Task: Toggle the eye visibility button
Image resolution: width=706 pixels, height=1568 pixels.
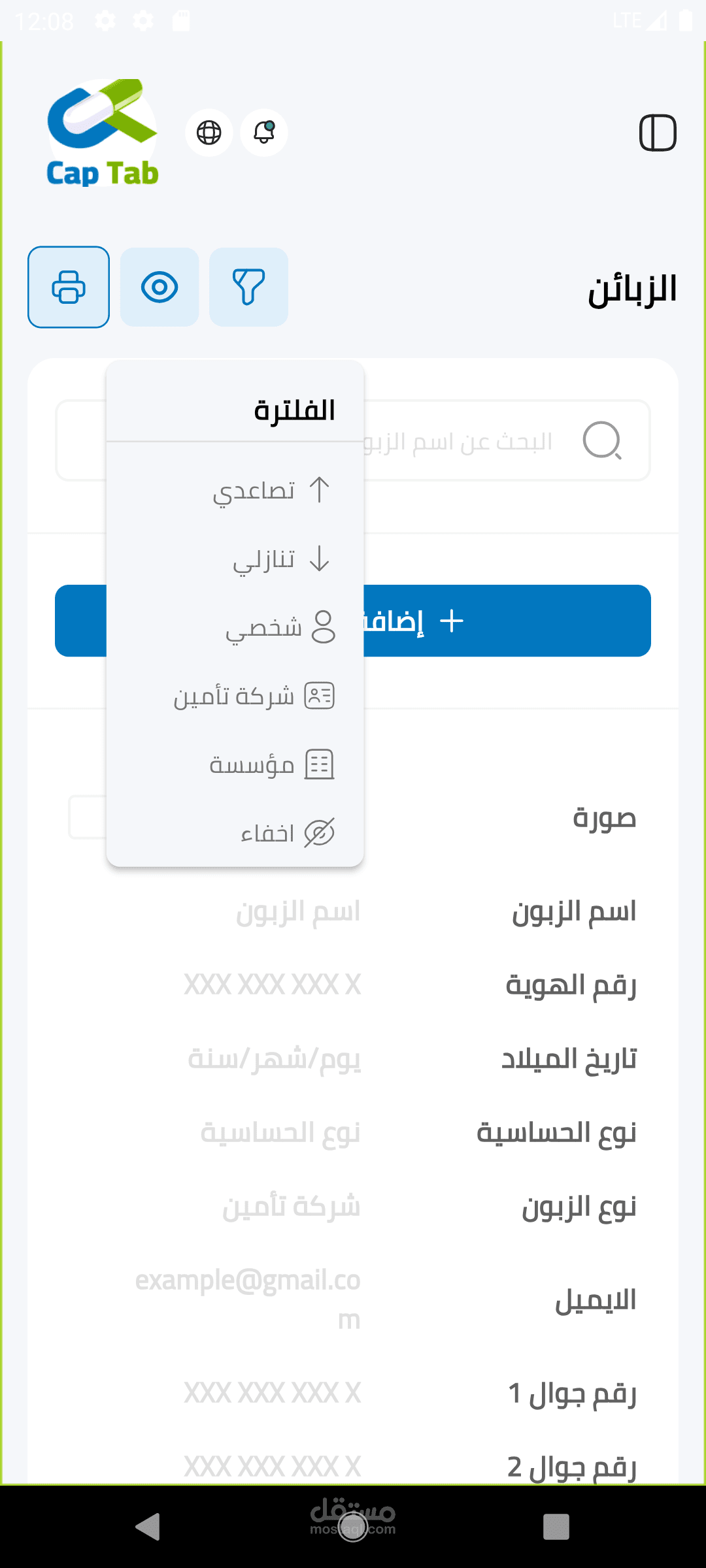Action: (160, 287)
